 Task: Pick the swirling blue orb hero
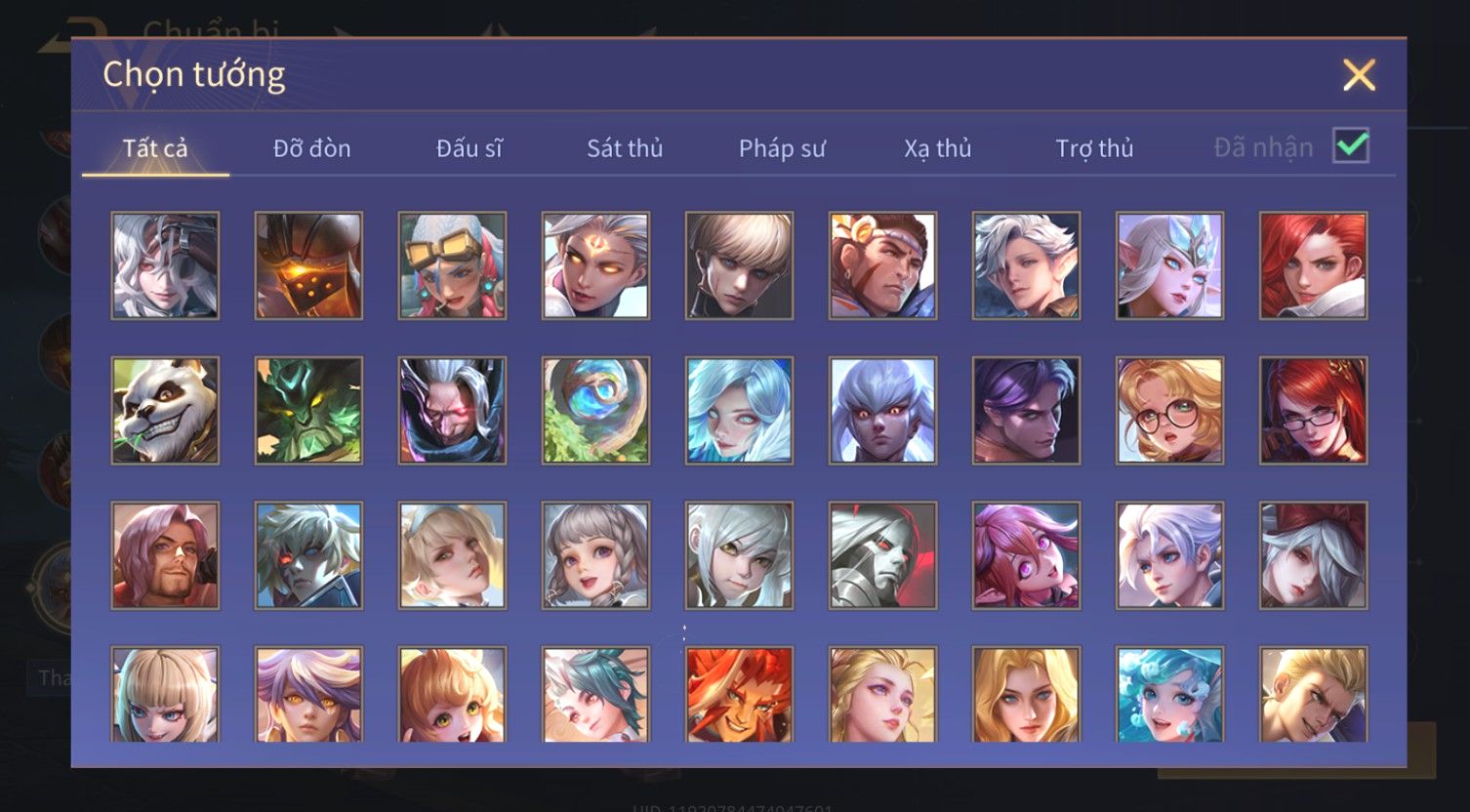point(595,410)
